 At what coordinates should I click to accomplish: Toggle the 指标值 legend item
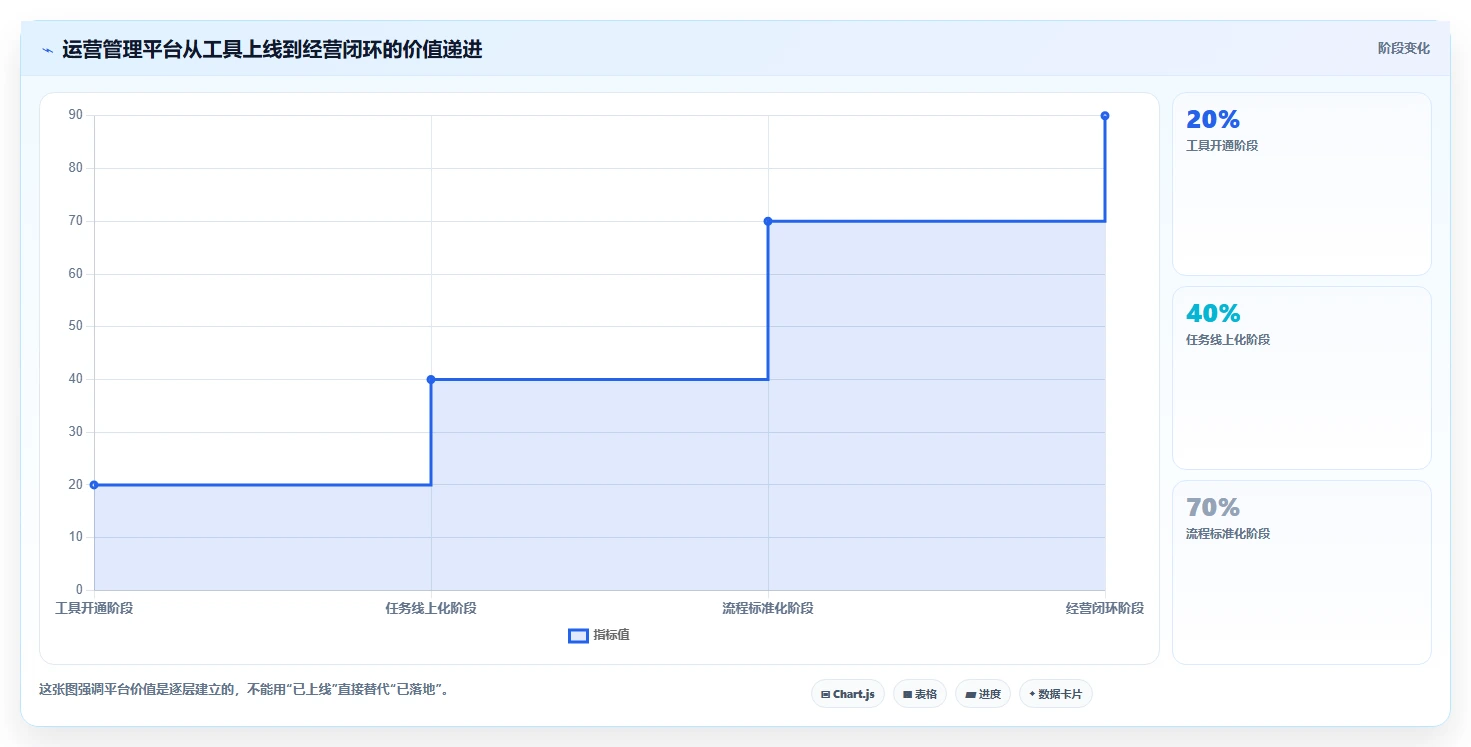(598, 635)
